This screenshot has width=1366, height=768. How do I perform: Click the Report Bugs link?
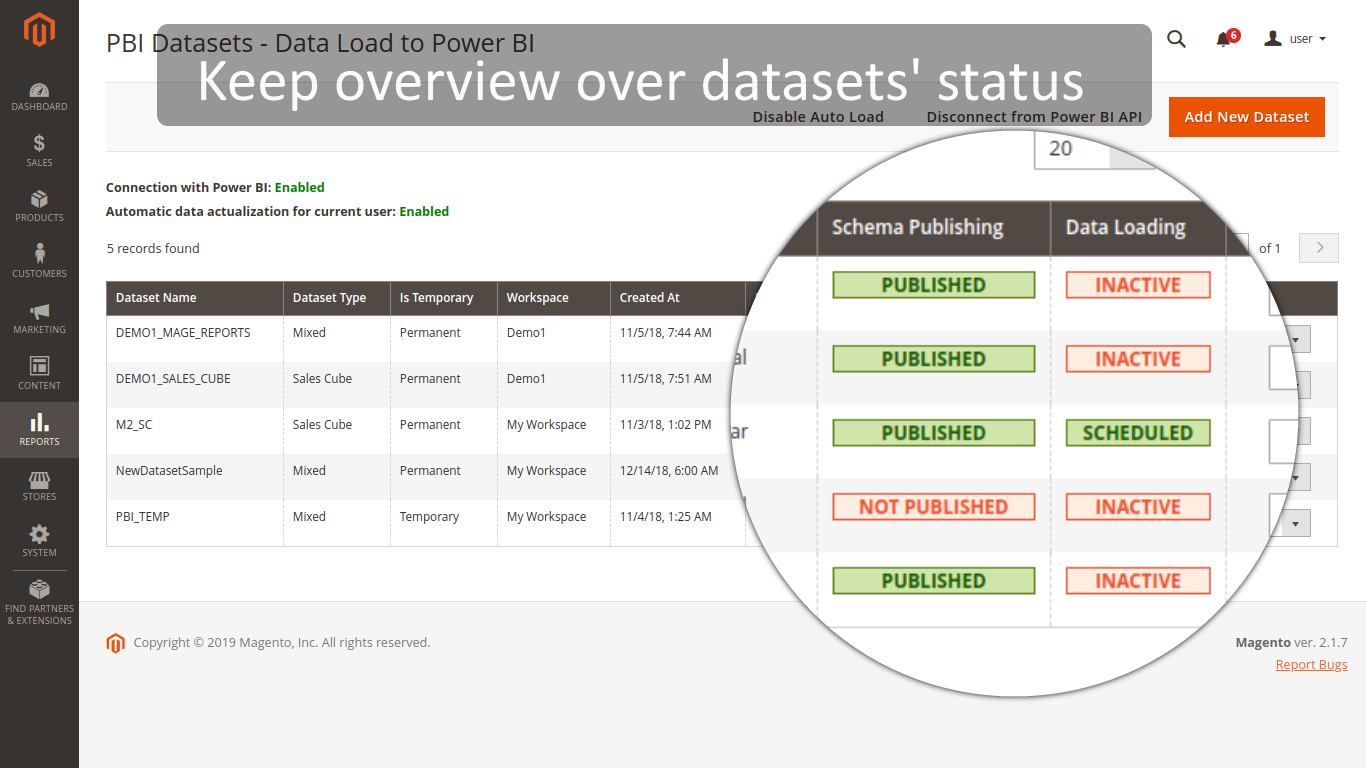1311,664
